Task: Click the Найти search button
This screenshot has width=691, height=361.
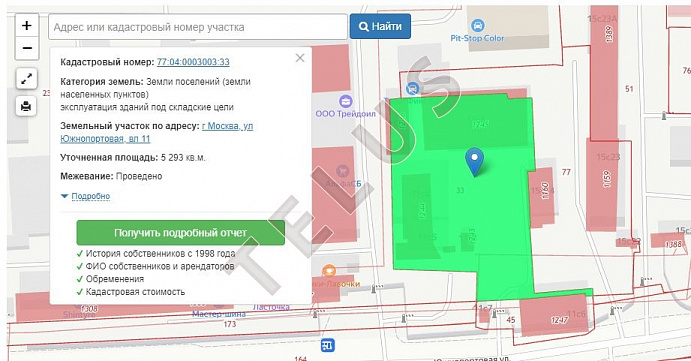Action: point(380,26)
